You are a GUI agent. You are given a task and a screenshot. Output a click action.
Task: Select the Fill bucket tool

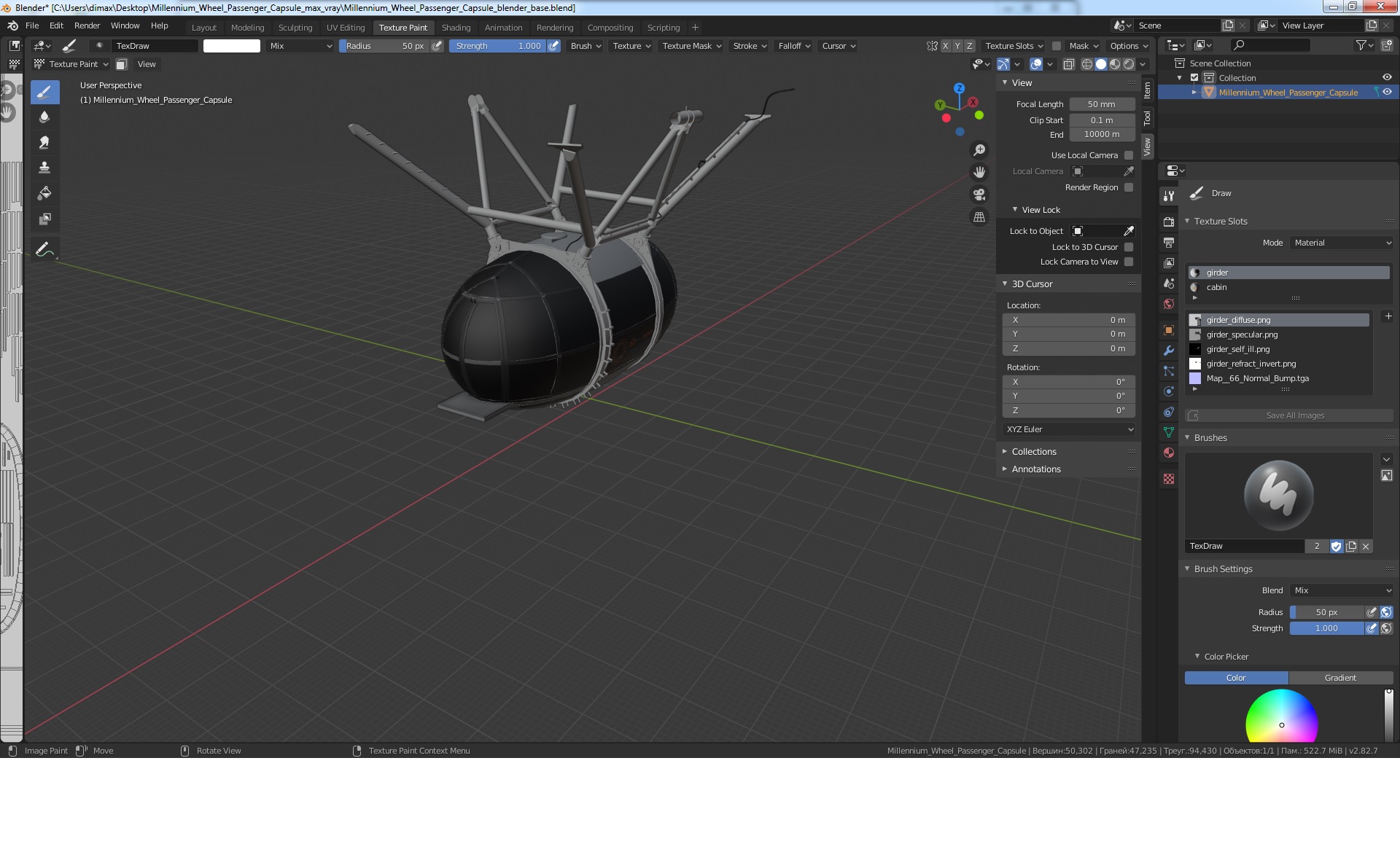coord(44,193)
